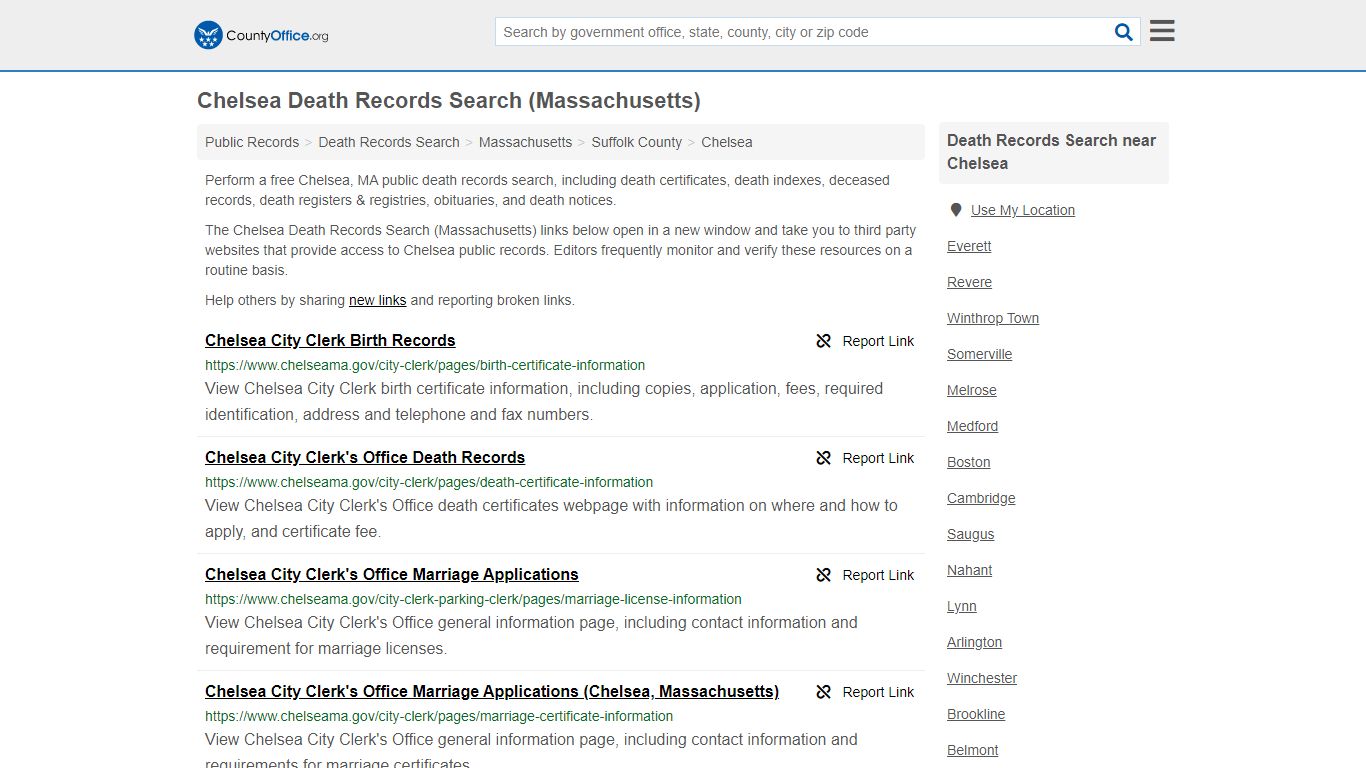Select Cambridge in nearby list
This screenshot has height=768, width=1366.
pyautogui.click(x=981, y=498)
